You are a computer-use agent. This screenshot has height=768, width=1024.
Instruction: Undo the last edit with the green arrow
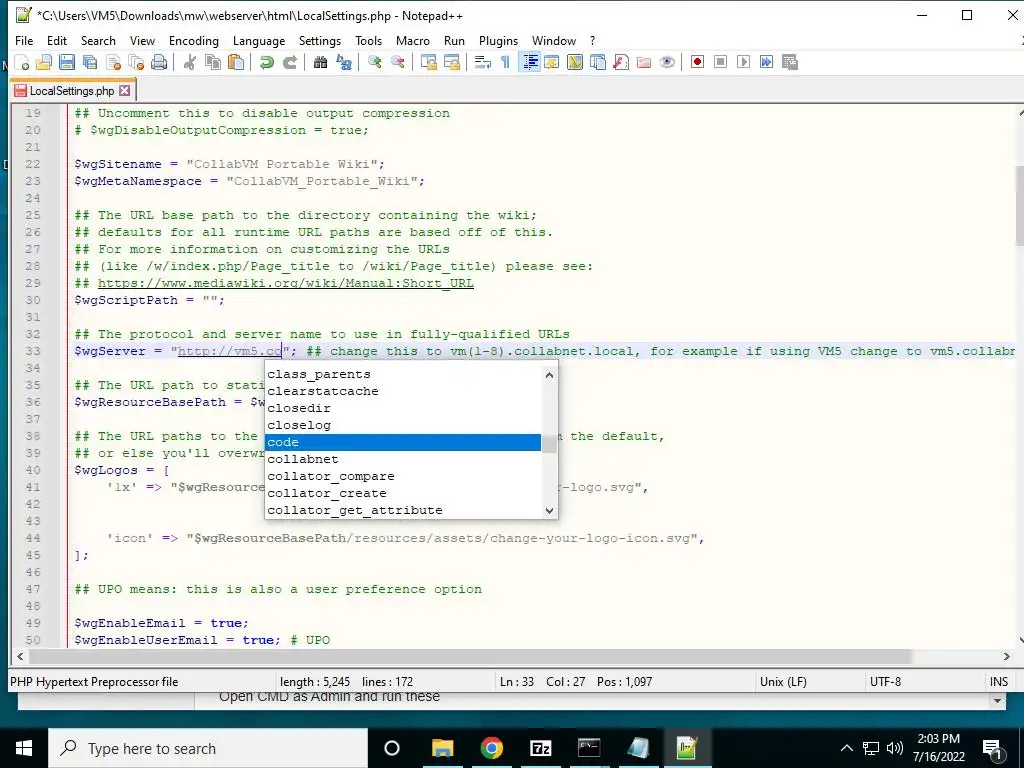point(266,62)
